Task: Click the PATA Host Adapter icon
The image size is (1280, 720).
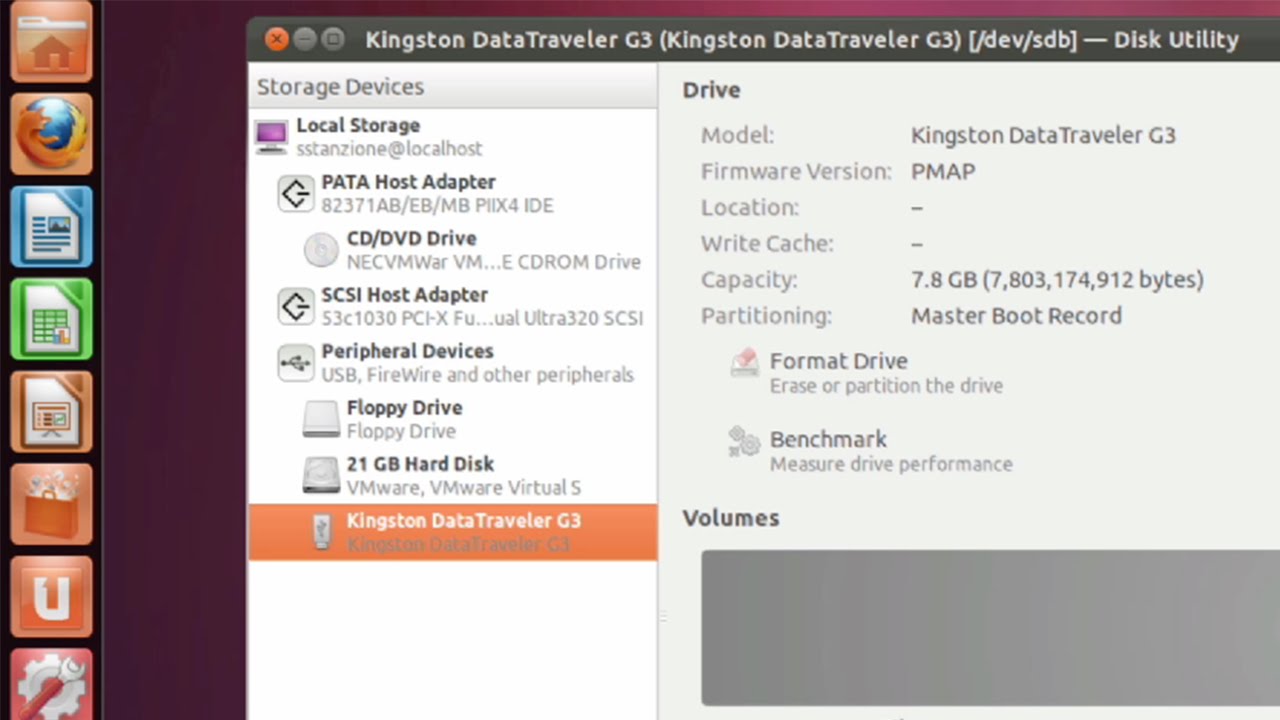Action: tap(296, 193)
